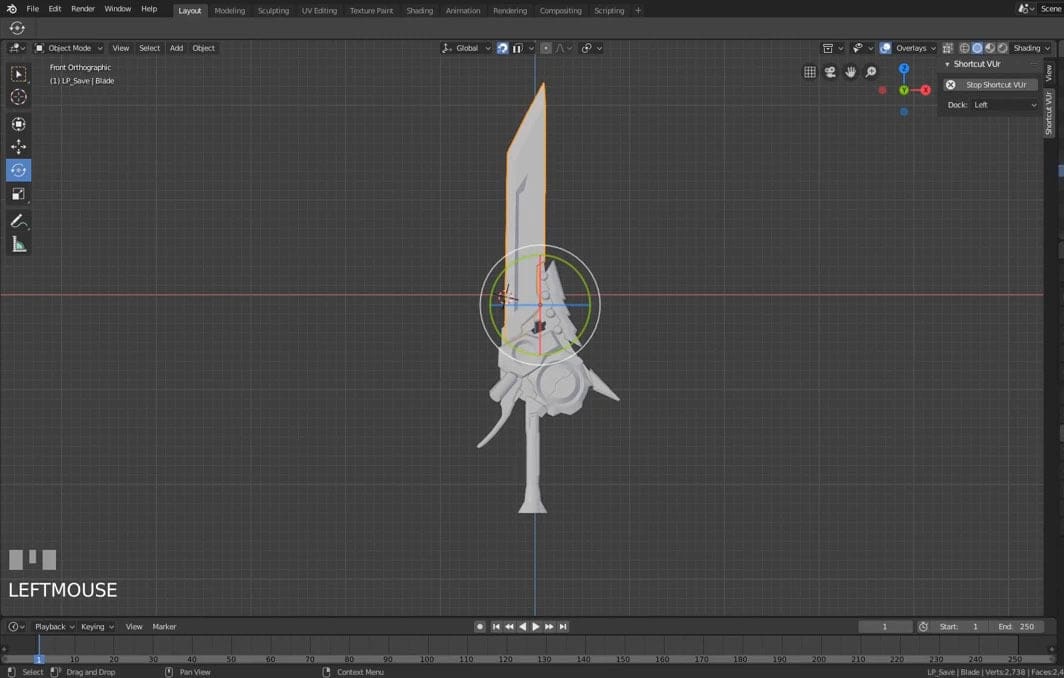
Task: Switch to the UV Editing workspace tab
Action: pos(319,11)
